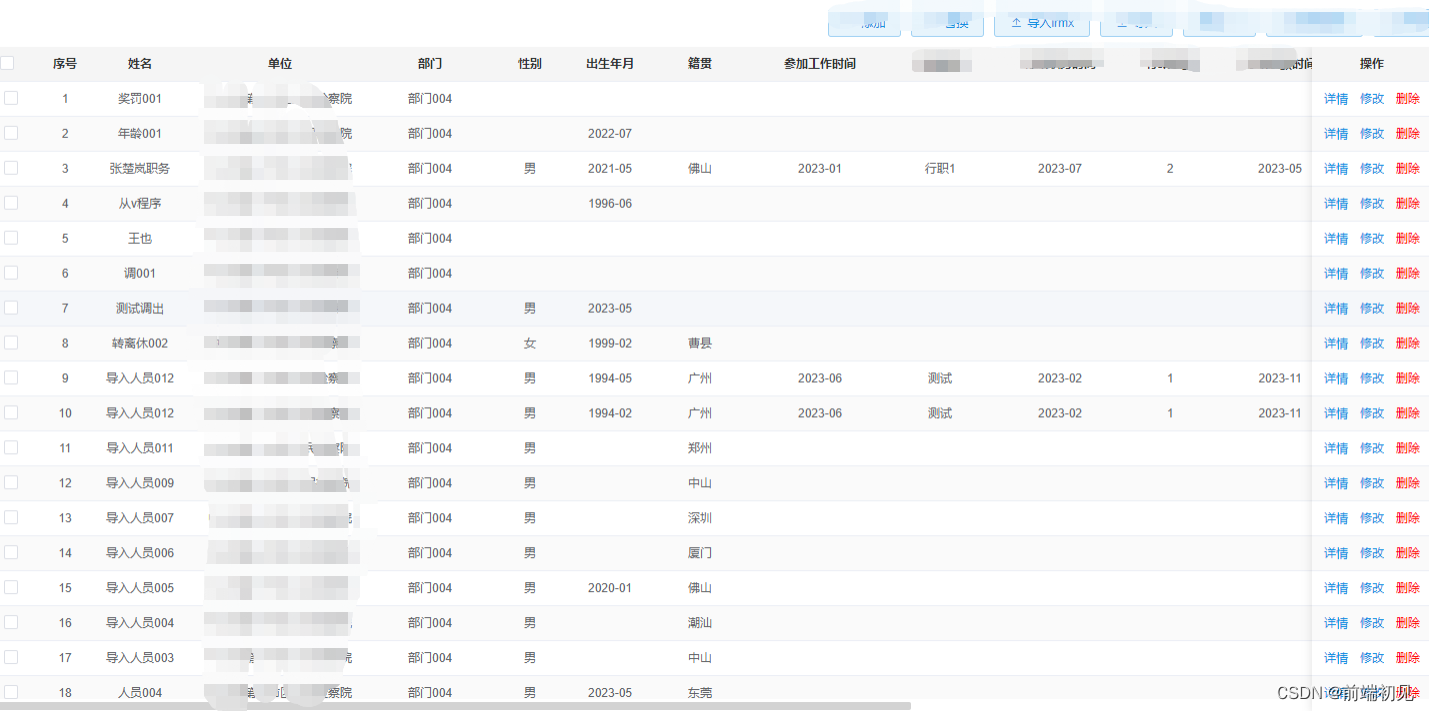Image resolution: width=1429 pixels, height=711 pixels.
Task: Click the 操作 column header
Action: (x=1372, y=64)
